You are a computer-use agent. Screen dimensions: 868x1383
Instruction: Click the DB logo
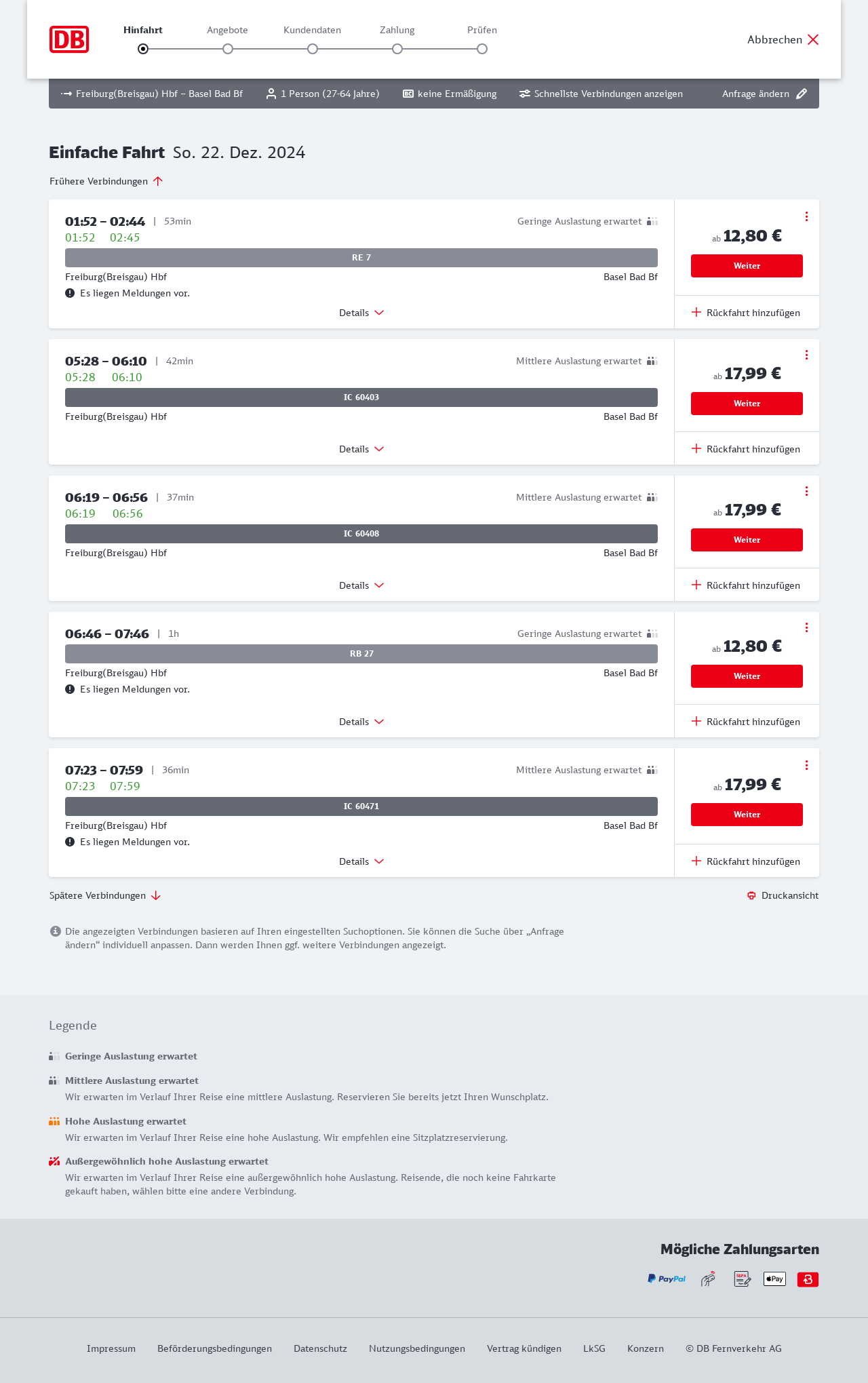(69, 39)
